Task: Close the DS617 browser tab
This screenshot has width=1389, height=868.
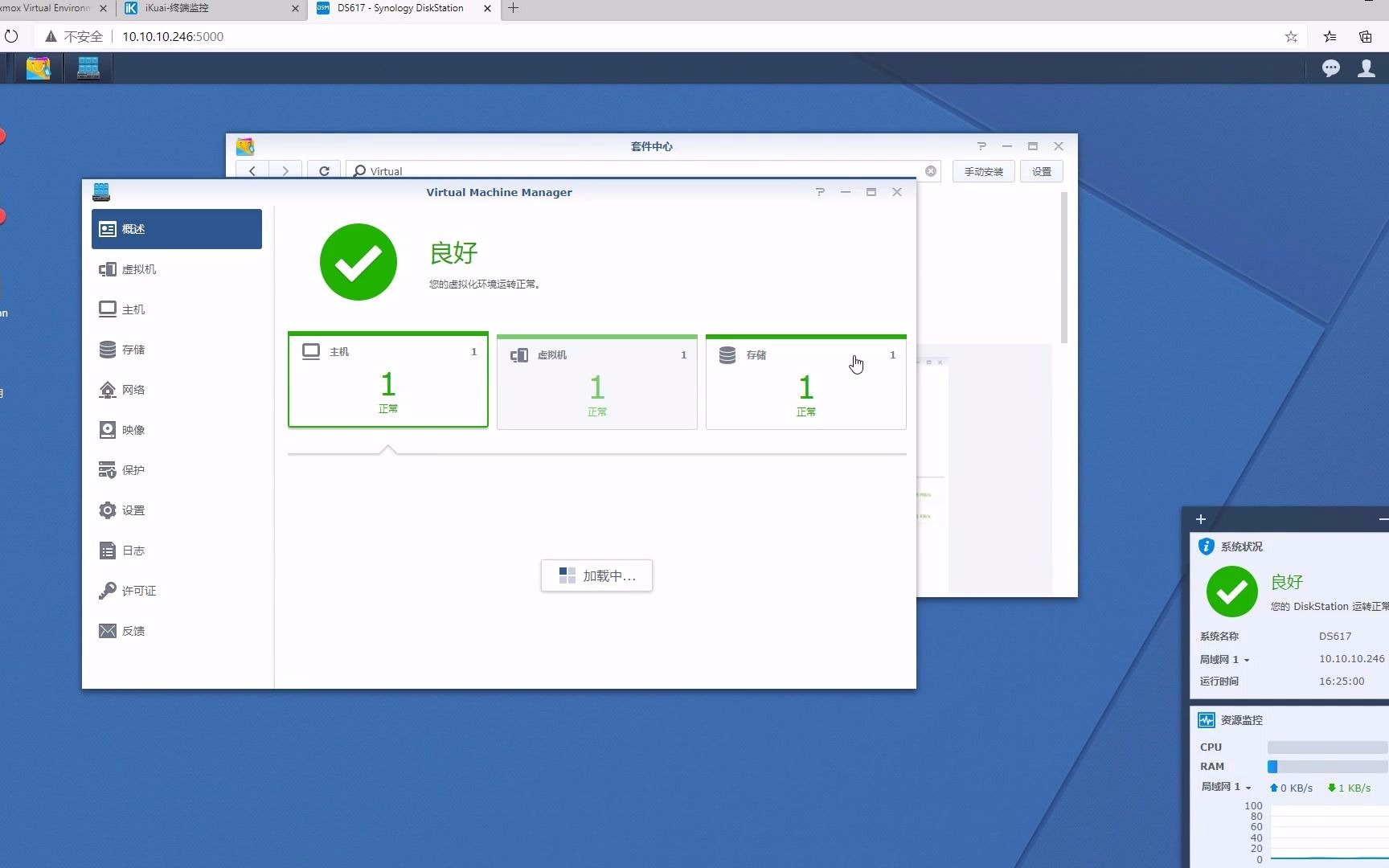Action: [487, 8]
